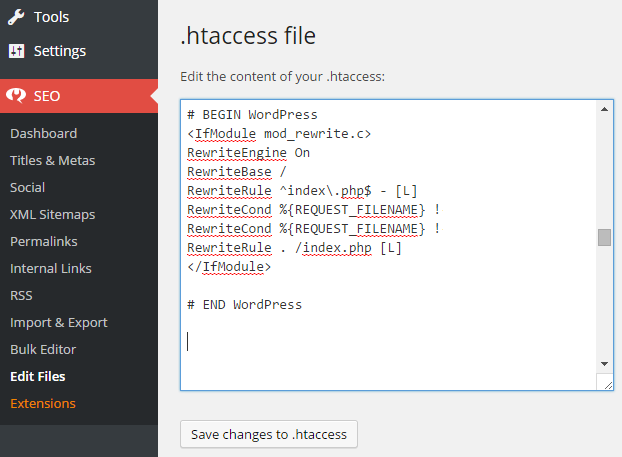Open the Tools menu
This screenshot has height=457, width=622.
[x=79, y=17]
